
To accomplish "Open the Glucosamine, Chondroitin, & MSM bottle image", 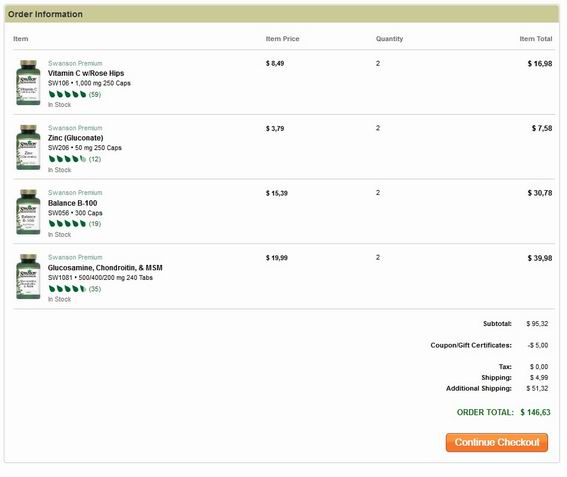I will [28, 277].
